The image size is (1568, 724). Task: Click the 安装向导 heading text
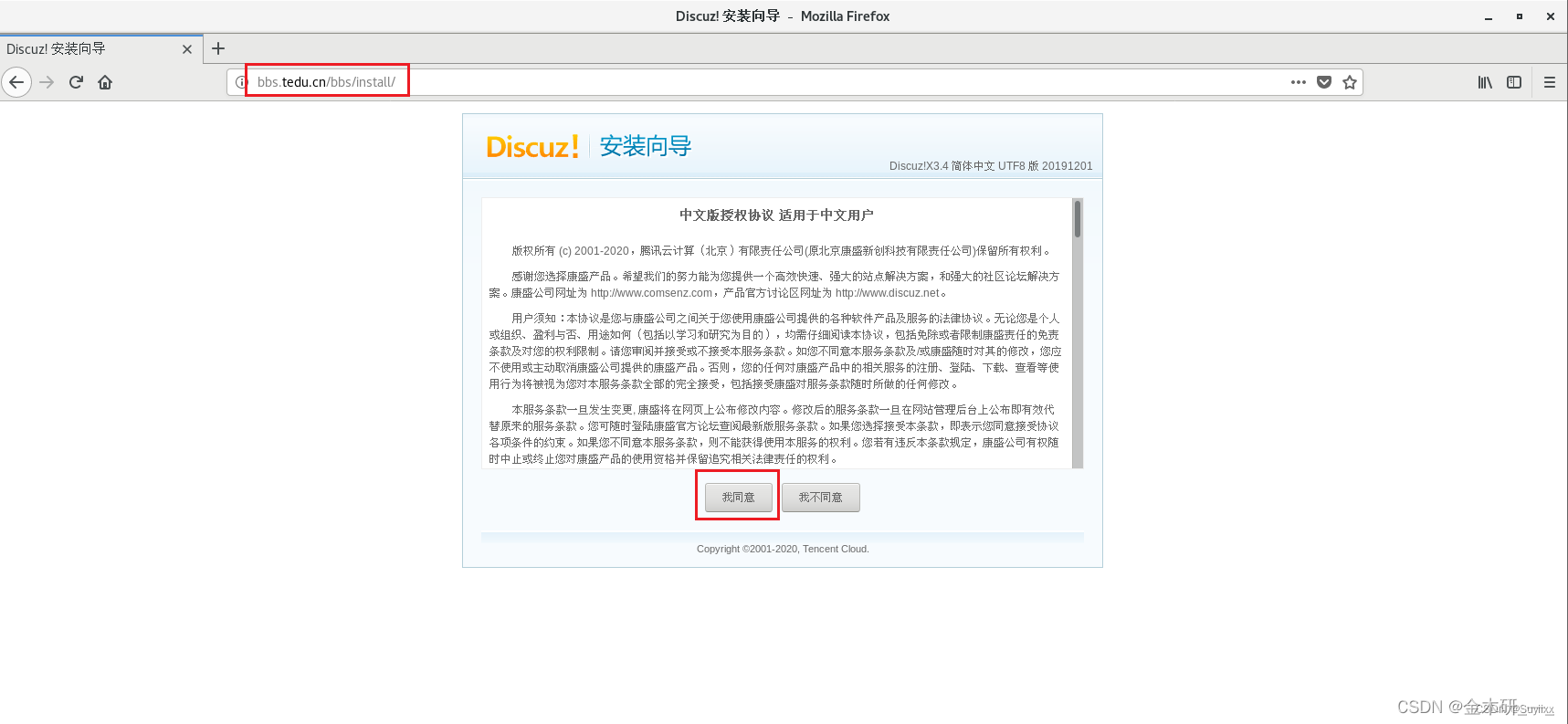click(646, 146)
